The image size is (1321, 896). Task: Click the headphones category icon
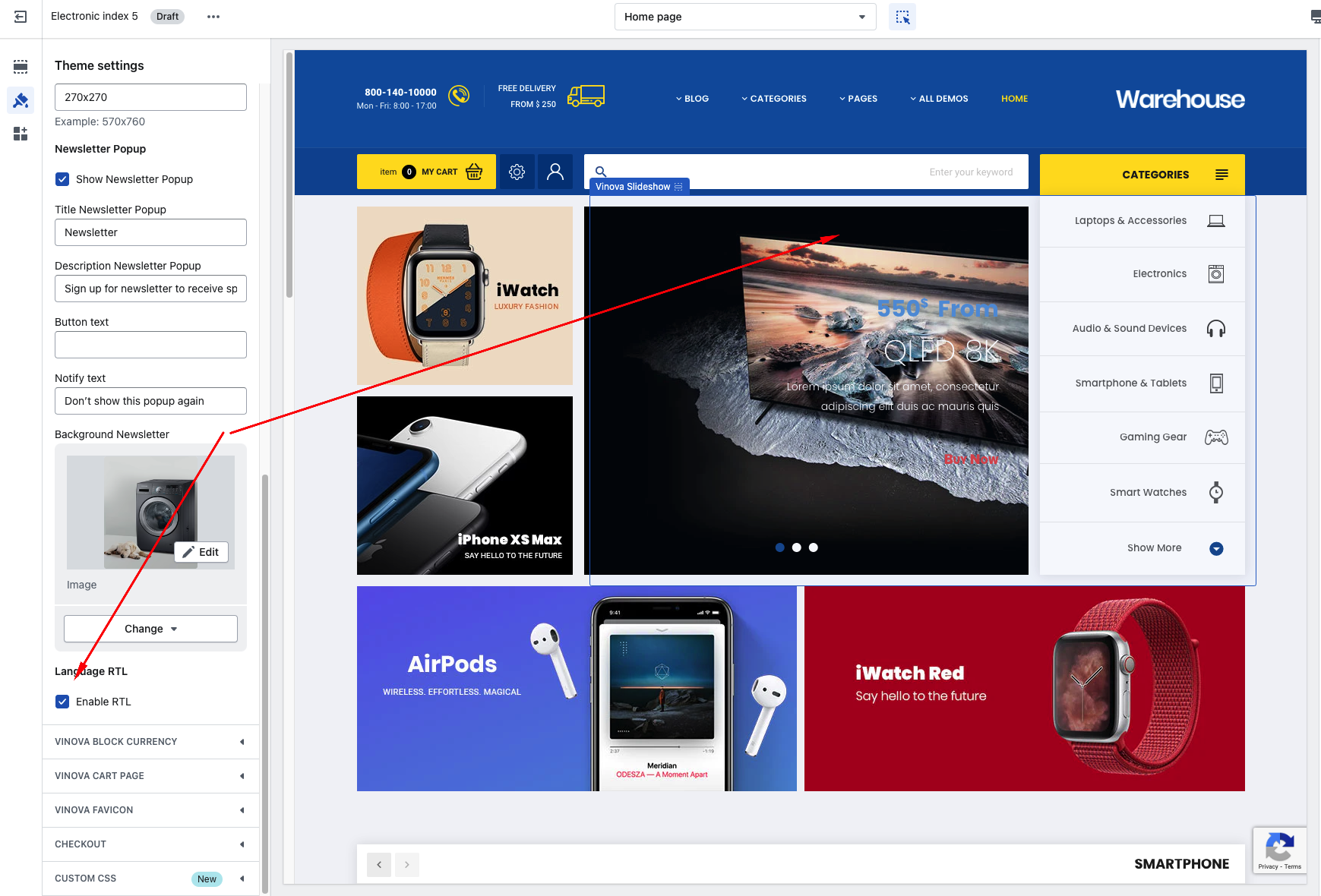(x=1216, y=329)
